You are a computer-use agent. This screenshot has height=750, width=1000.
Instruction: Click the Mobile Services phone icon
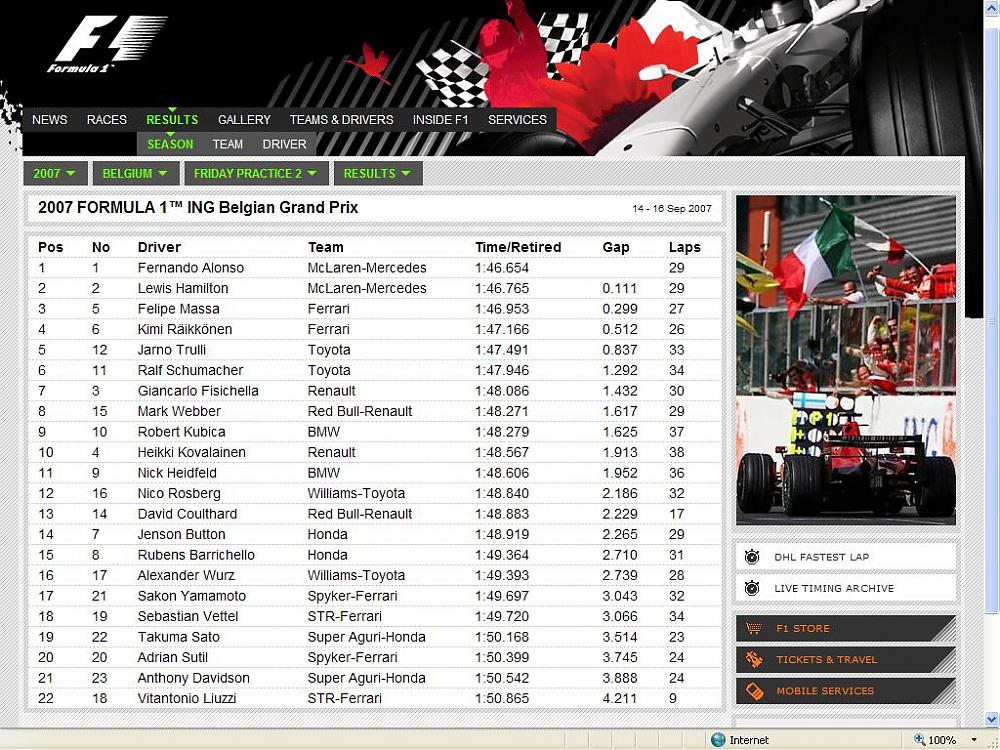754,691
